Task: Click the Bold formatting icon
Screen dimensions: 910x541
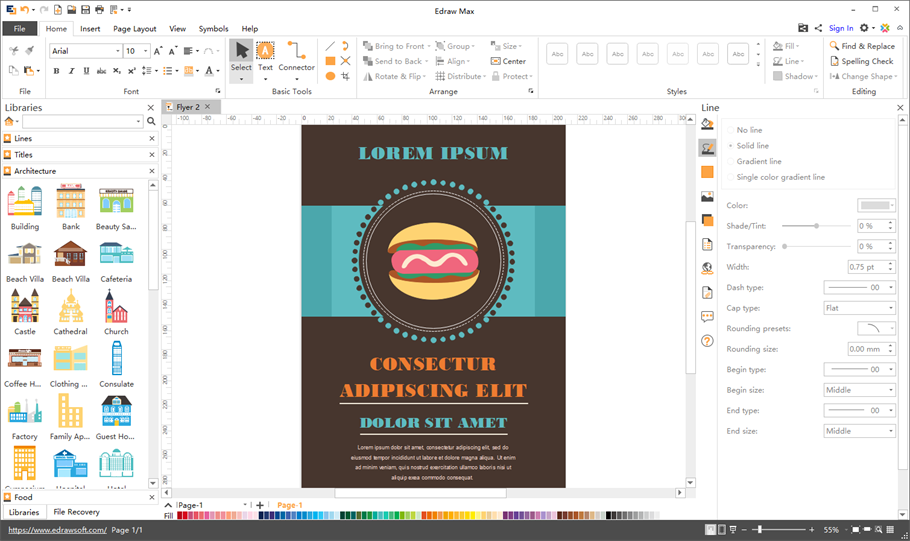Action: (56, 71)
